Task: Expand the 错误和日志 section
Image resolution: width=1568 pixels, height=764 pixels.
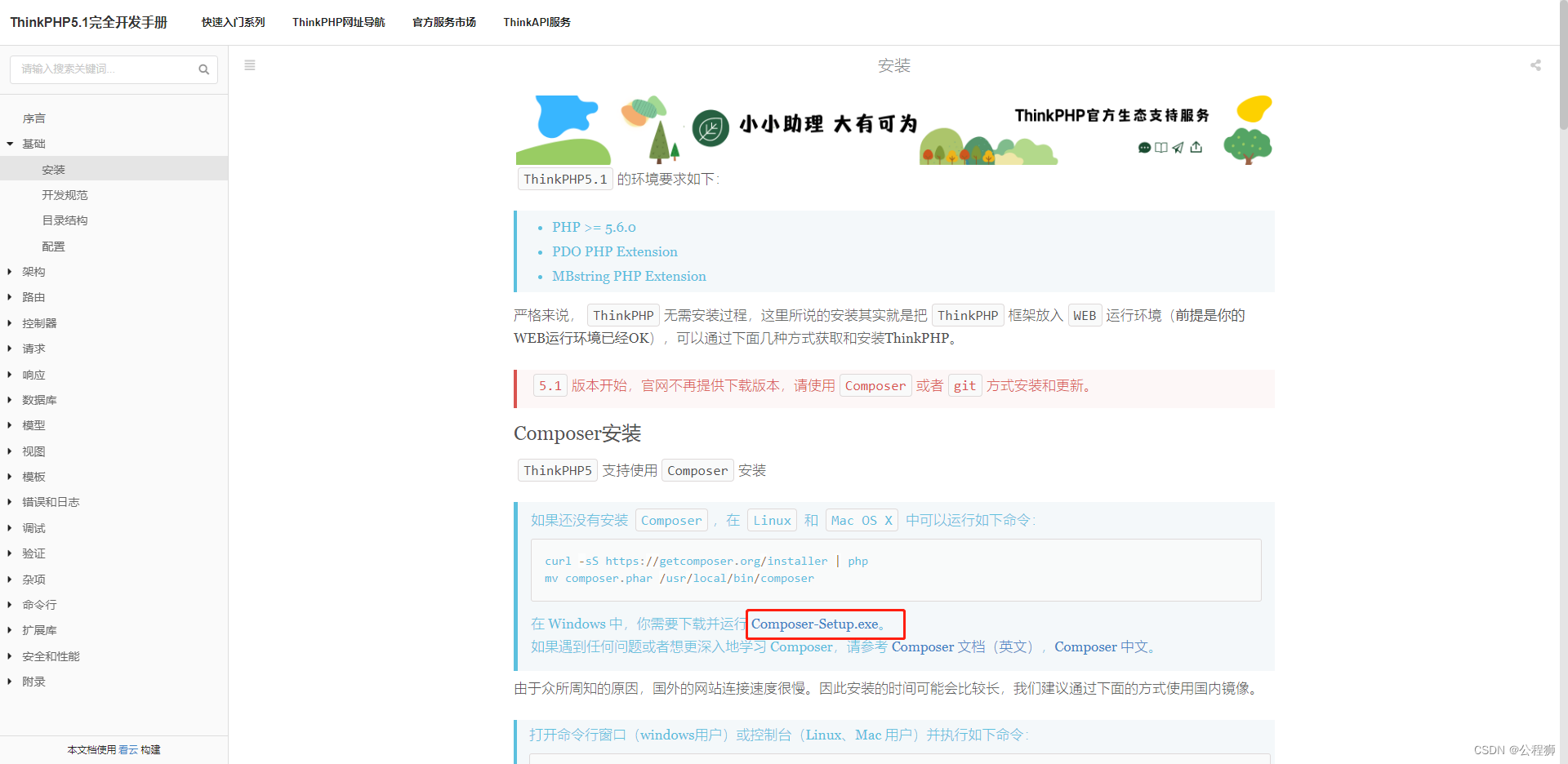Action: (10, 502)
